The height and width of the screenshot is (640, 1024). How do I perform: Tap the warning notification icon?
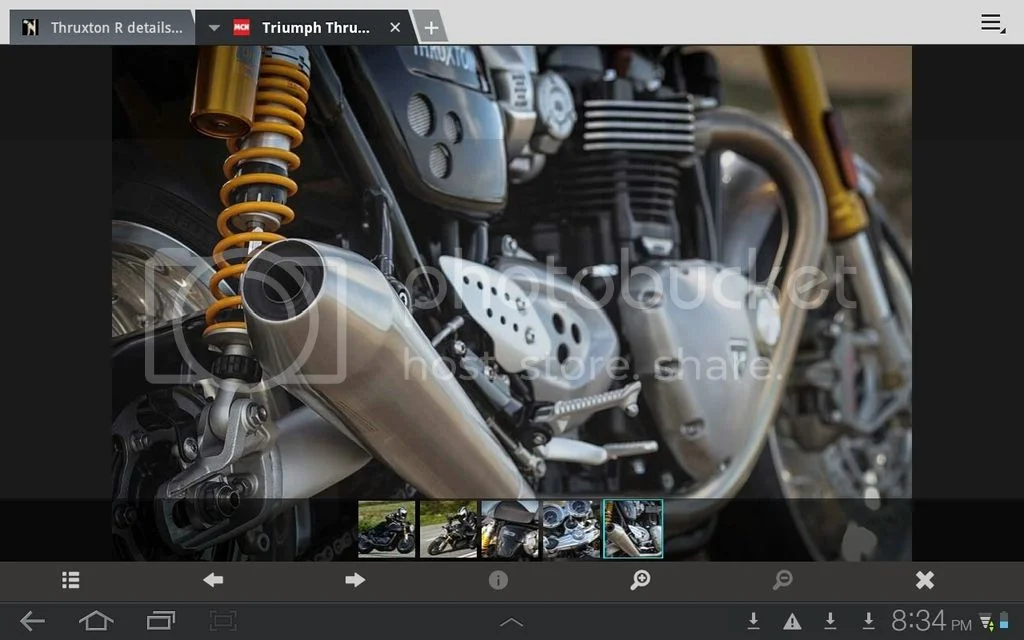click(792, 620)
